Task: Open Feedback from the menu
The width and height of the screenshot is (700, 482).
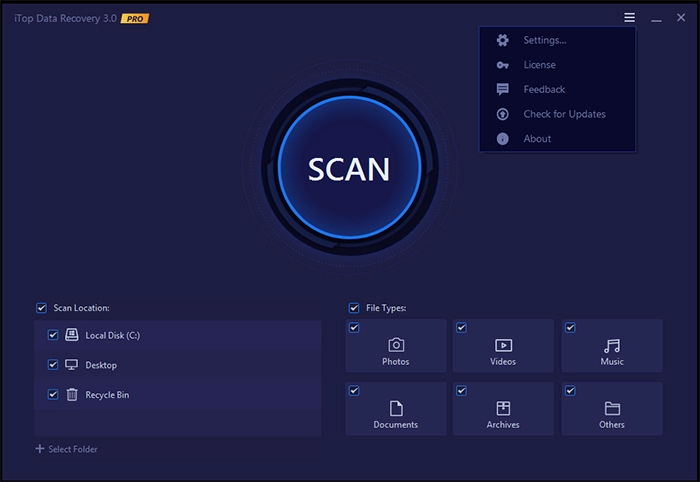Action: click(544, 89)
